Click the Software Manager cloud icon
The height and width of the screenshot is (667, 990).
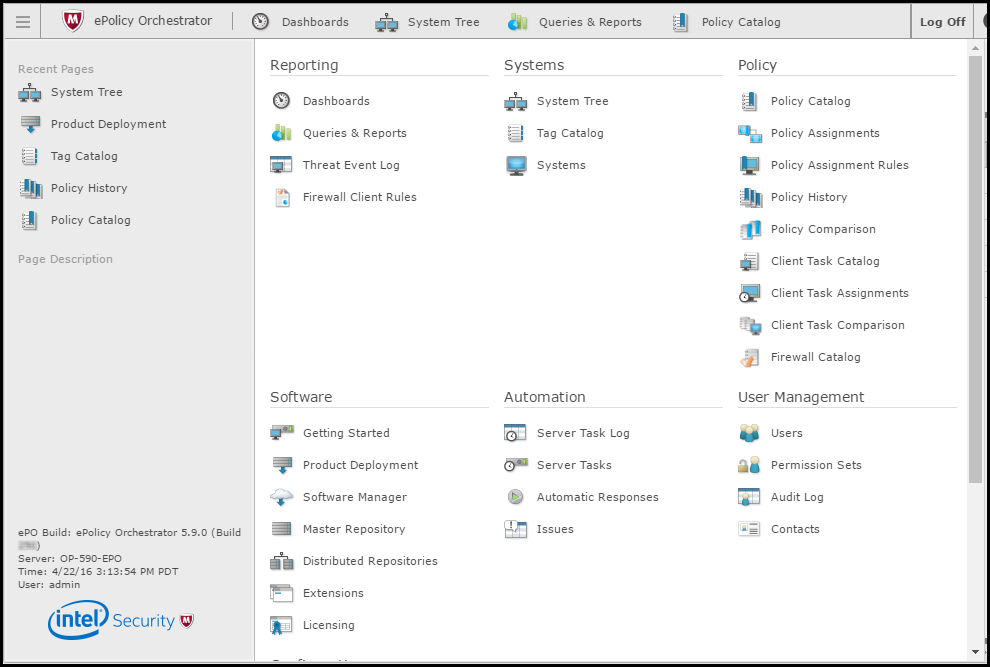coord(281,497)
